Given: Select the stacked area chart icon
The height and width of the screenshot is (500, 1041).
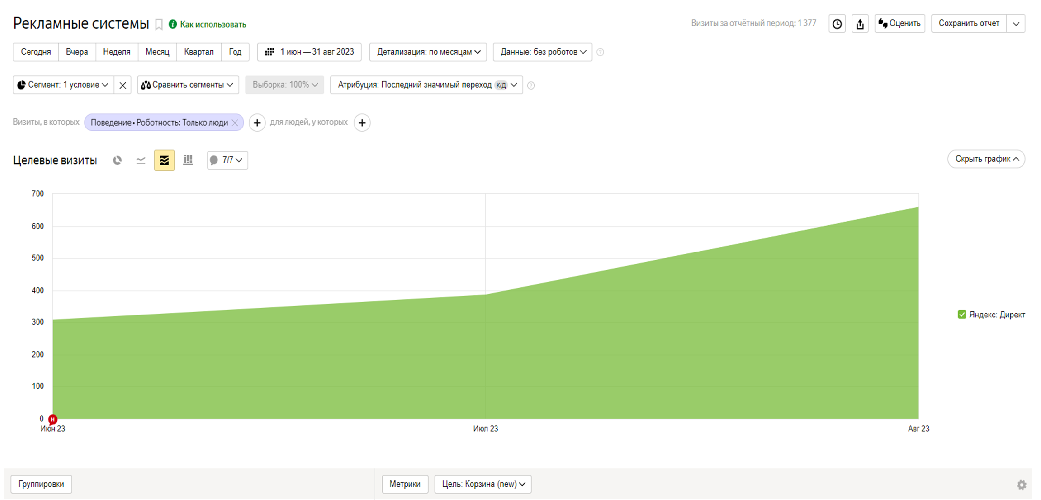Looking at the screenshot, I should [x=164, y=160].
